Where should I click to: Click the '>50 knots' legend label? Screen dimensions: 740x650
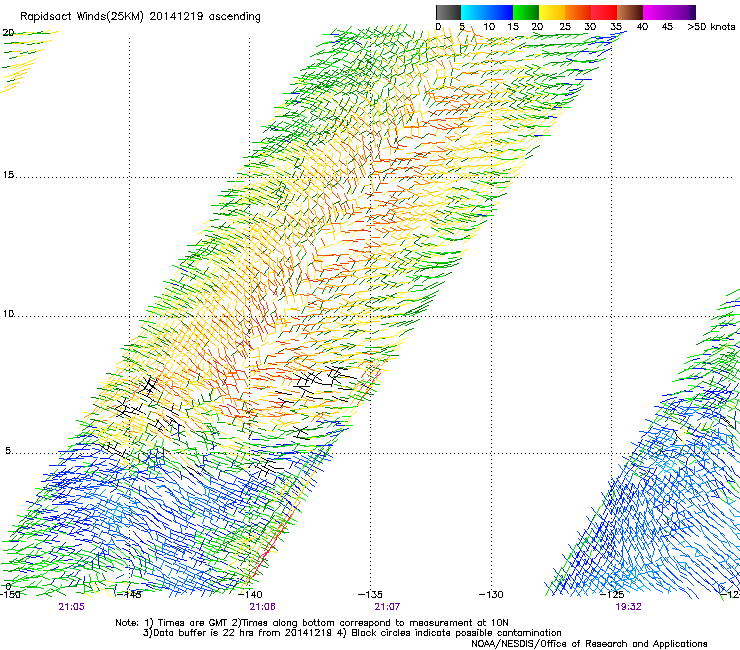click(711, 27)
